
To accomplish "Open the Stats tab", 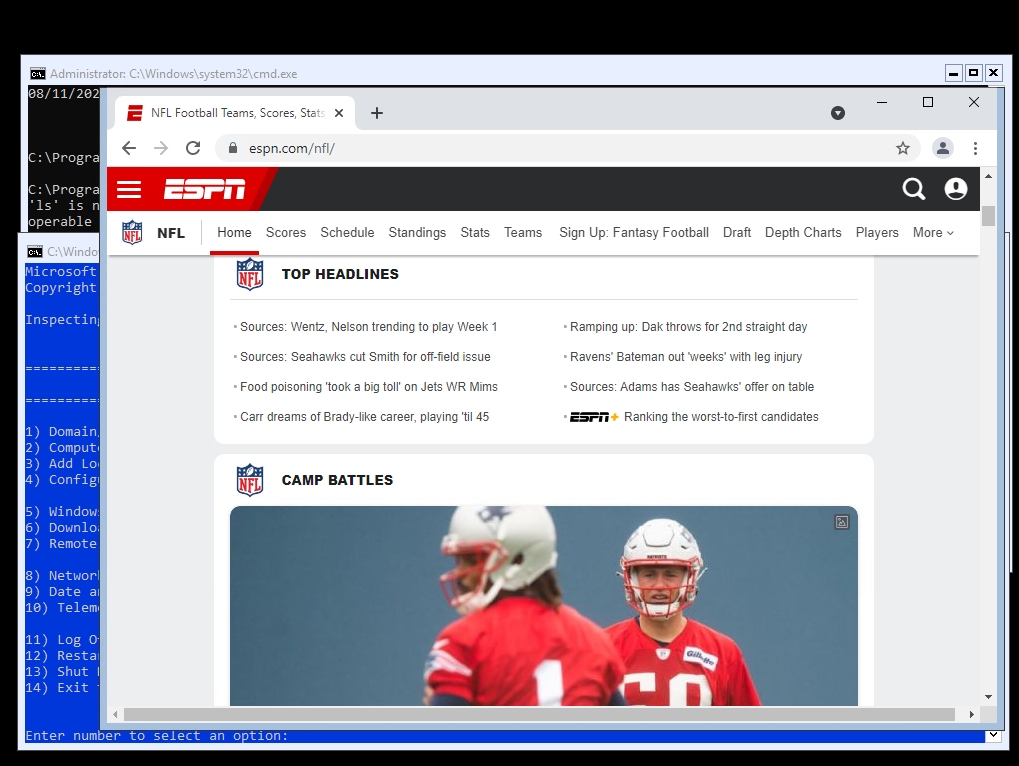I will pyautogui.click(x=475, y=233).
